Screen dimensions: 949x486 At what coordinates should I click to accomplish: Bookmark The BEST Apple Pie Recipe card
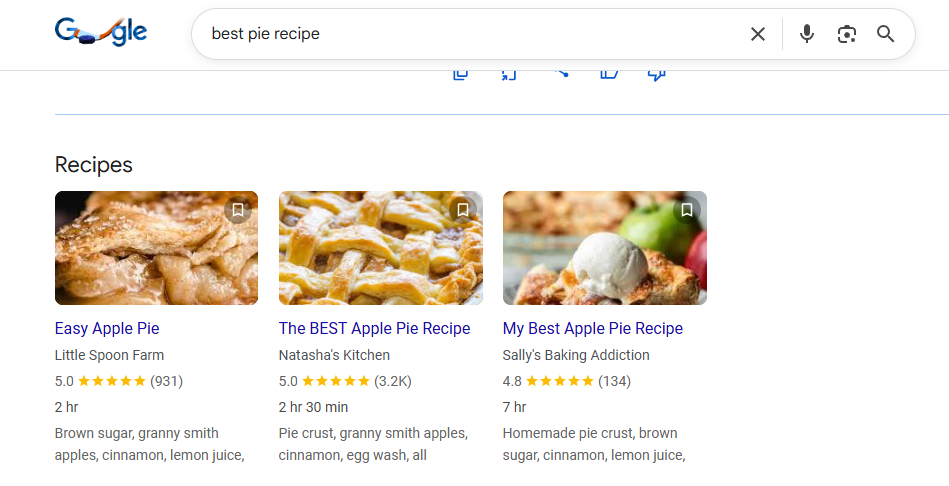tap(463, 210)
